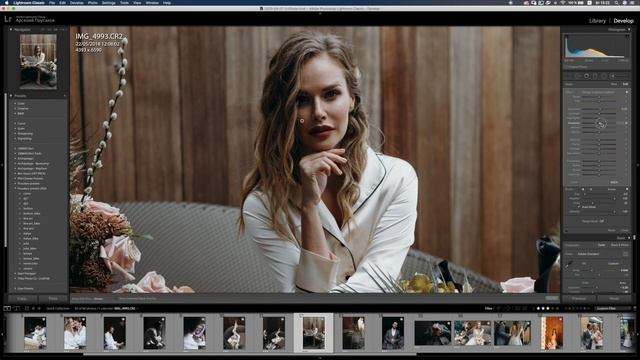Click the main window secondary display icon
The height and width of the screenshot is (360, 640).
[7, 309]
